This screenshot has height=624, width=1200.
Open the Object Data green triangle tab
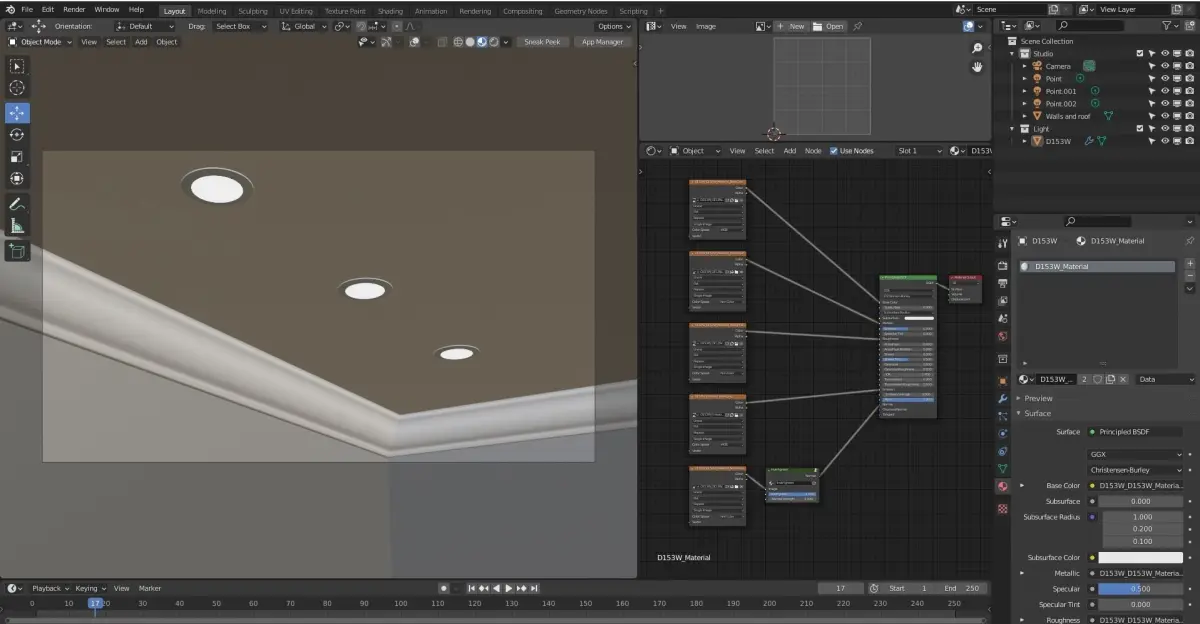pos(1003,468)
